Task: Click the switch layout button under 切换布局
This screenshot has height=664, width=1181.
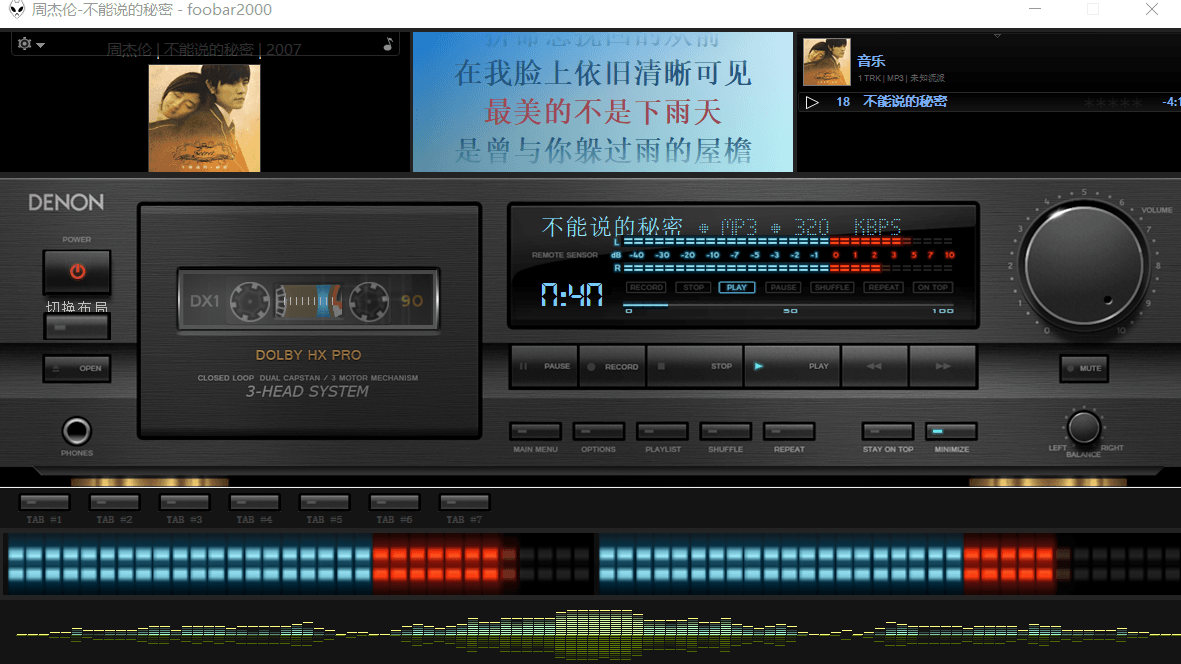Action: [77, 327]
